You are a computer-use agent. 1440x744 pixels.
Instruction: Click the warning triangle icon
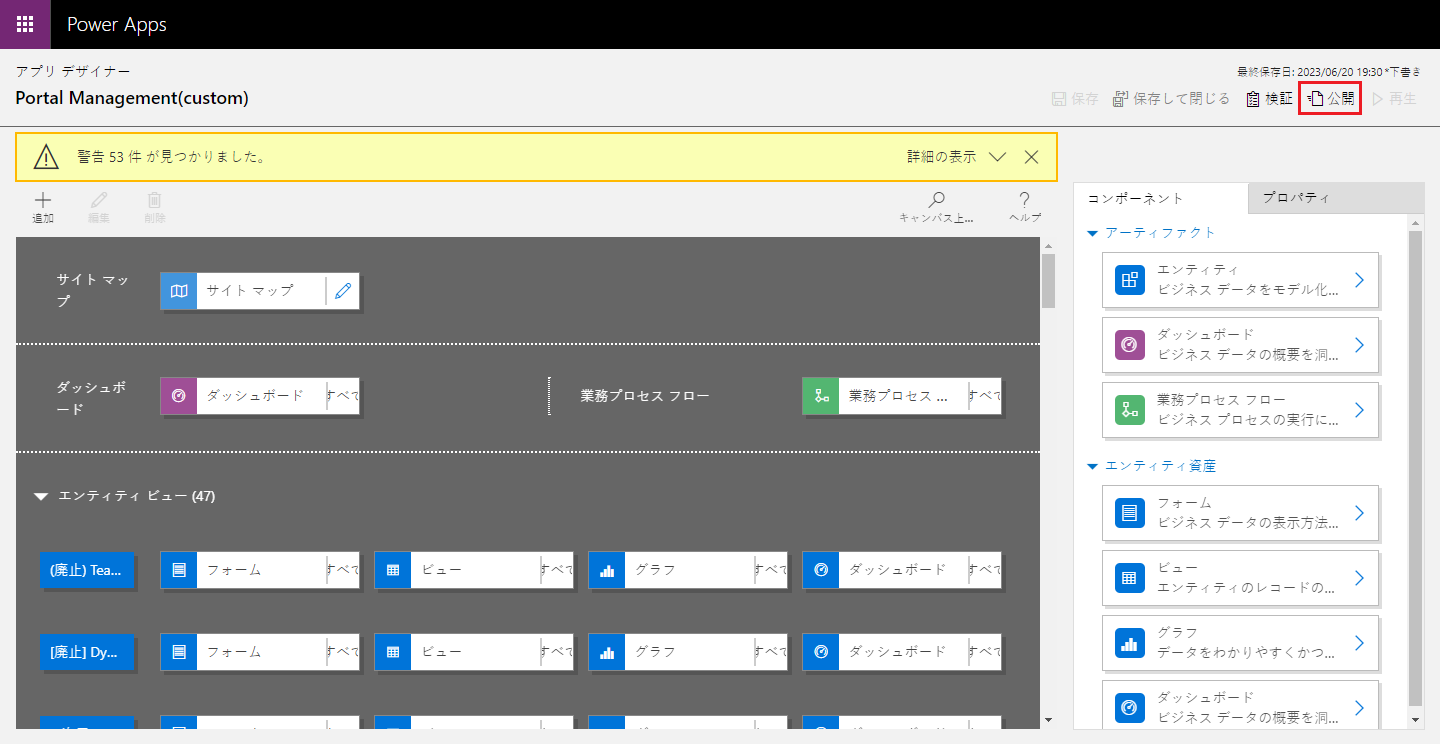coord(47,157)
